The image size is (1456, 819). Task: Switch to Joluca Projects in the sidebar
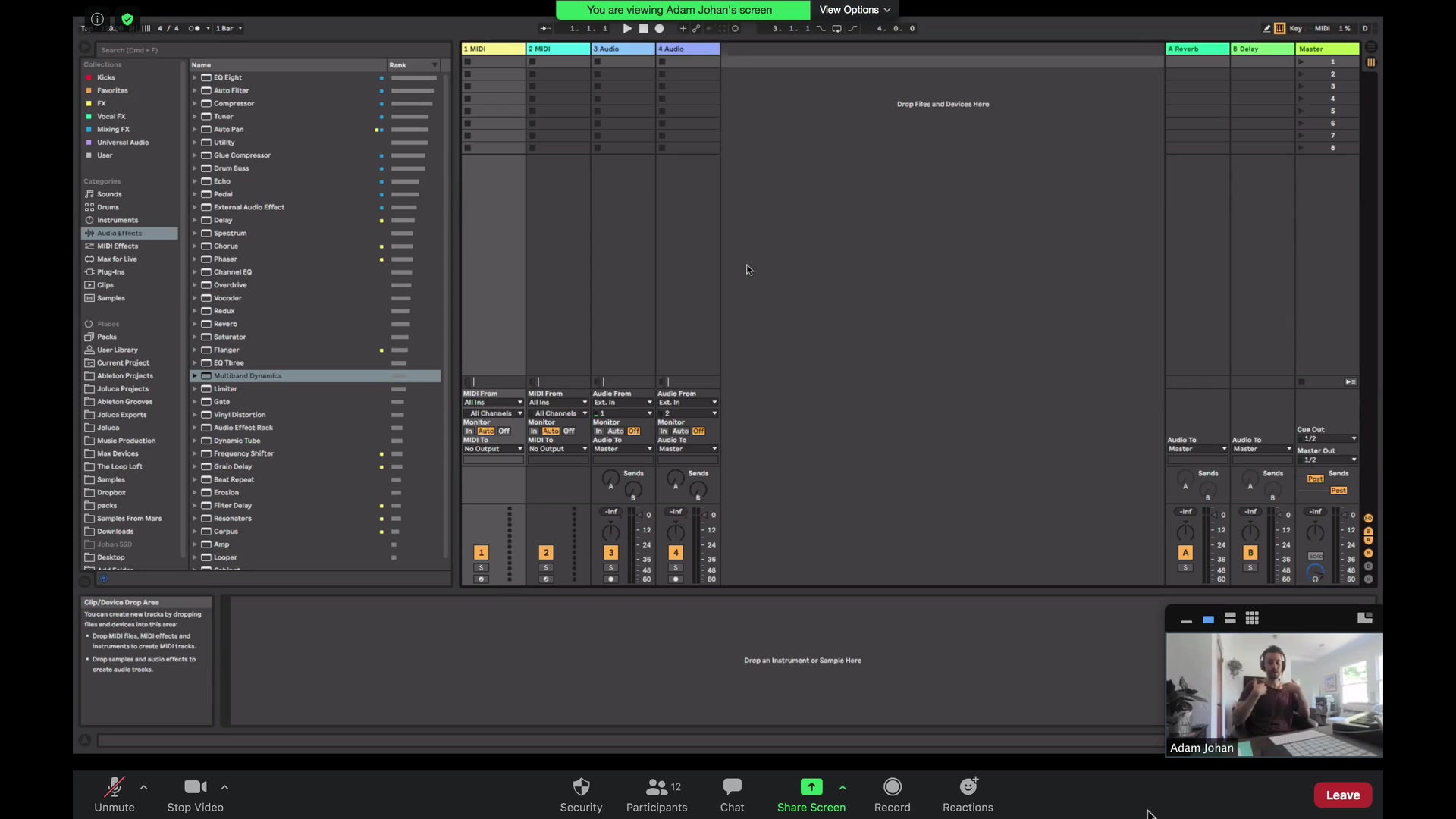coord(122,388)
